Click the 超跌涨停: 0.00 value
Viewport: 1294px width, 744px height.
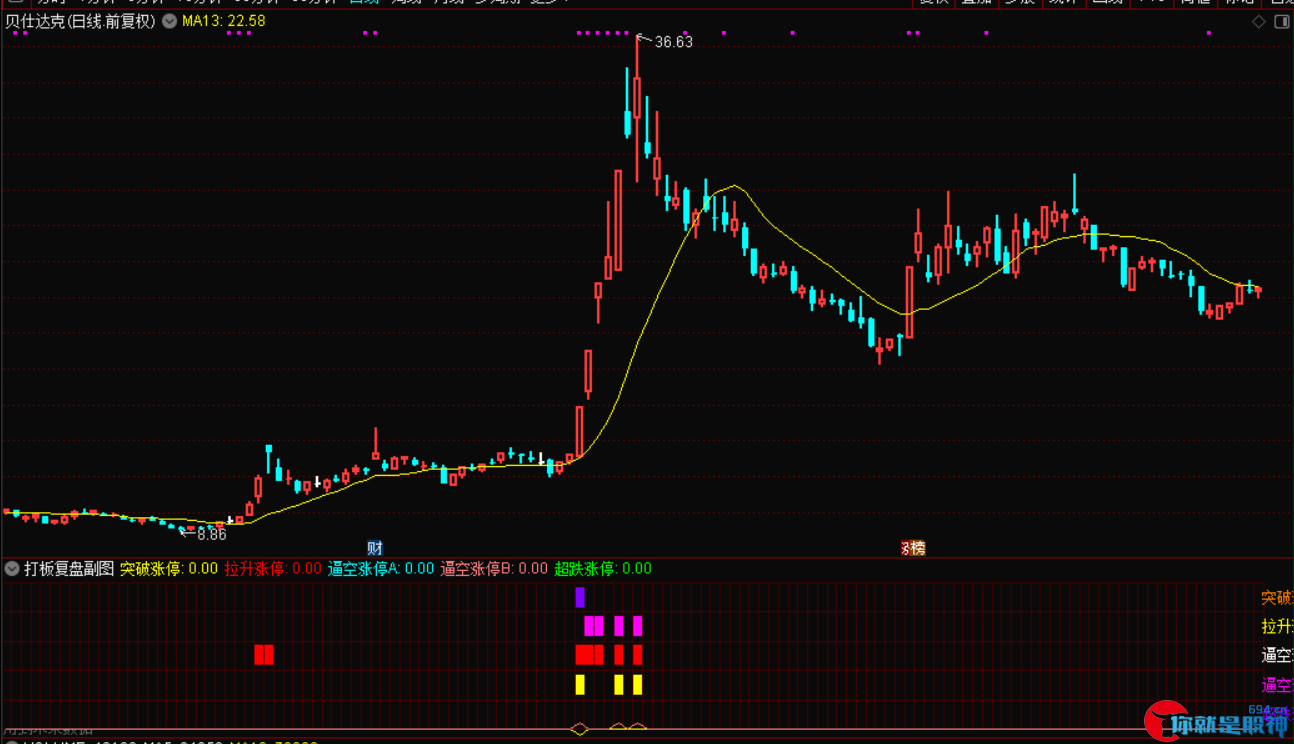603,569
